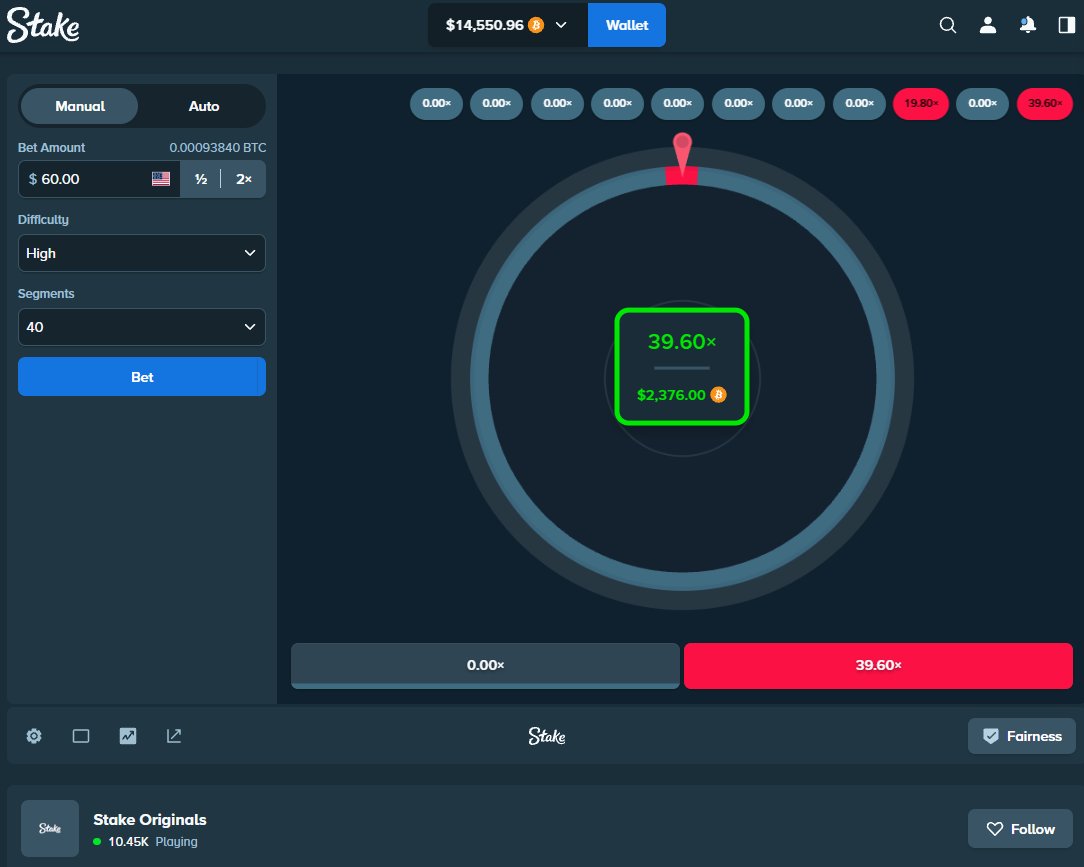Halve the bet with the ½ button
Viewport: 1084px width, 867px height.
tap(201, 179)
